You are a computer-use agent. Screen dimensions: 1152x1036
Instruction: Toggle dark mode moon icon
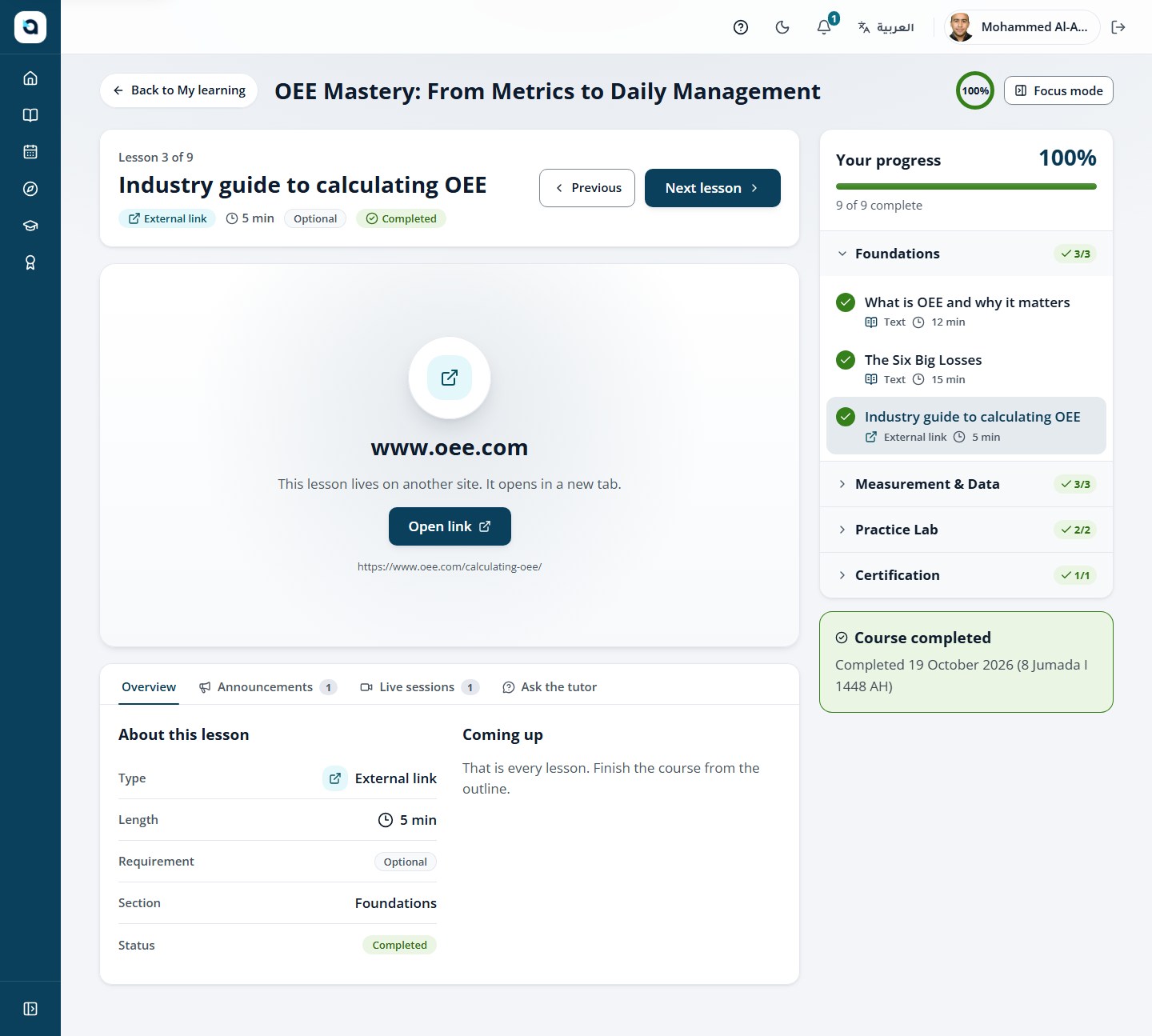[x=782, y=27]
